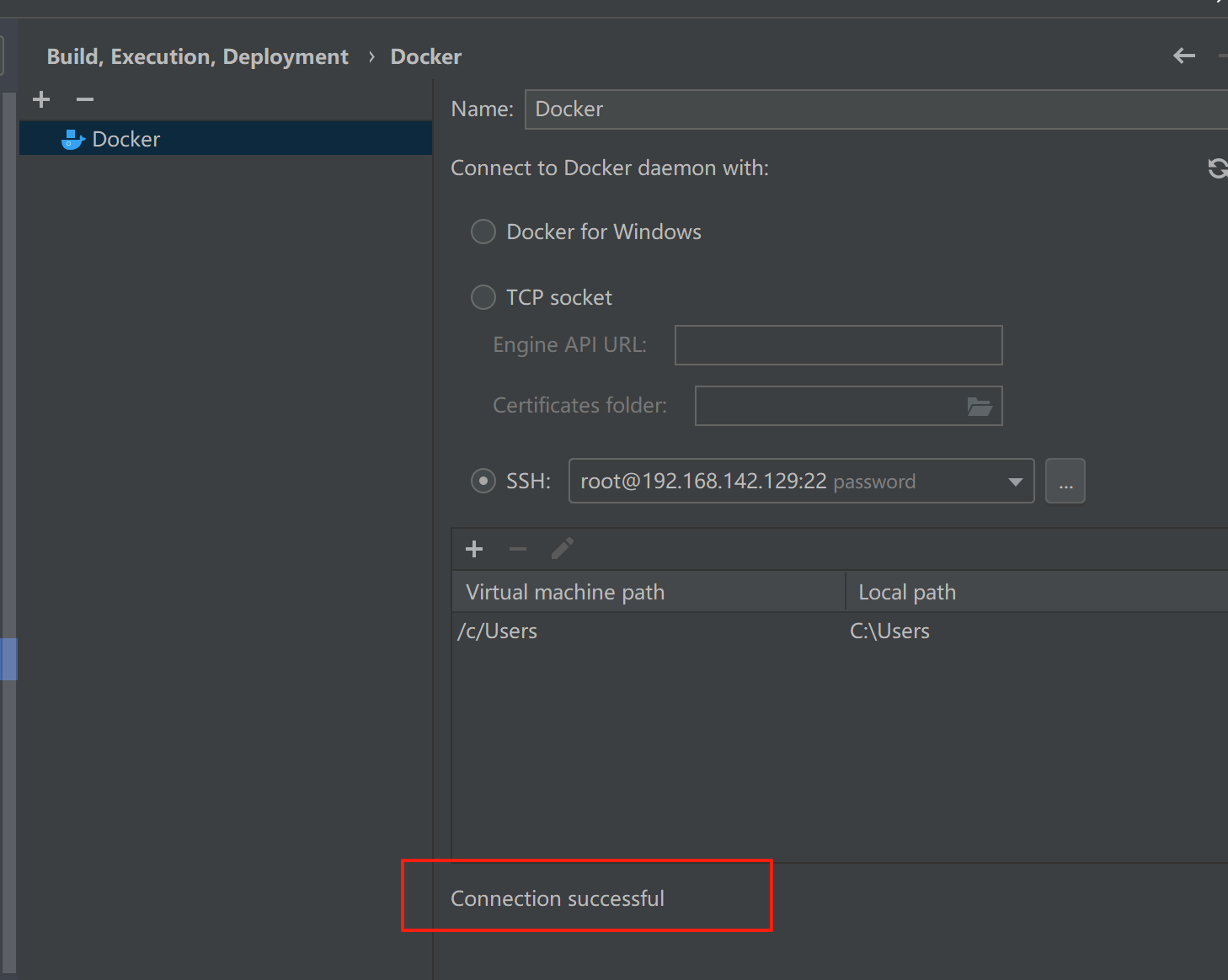This screenshot has width=1228, height=980.
Task: Click the back navigation arrow
Action: pos(1184,56)
